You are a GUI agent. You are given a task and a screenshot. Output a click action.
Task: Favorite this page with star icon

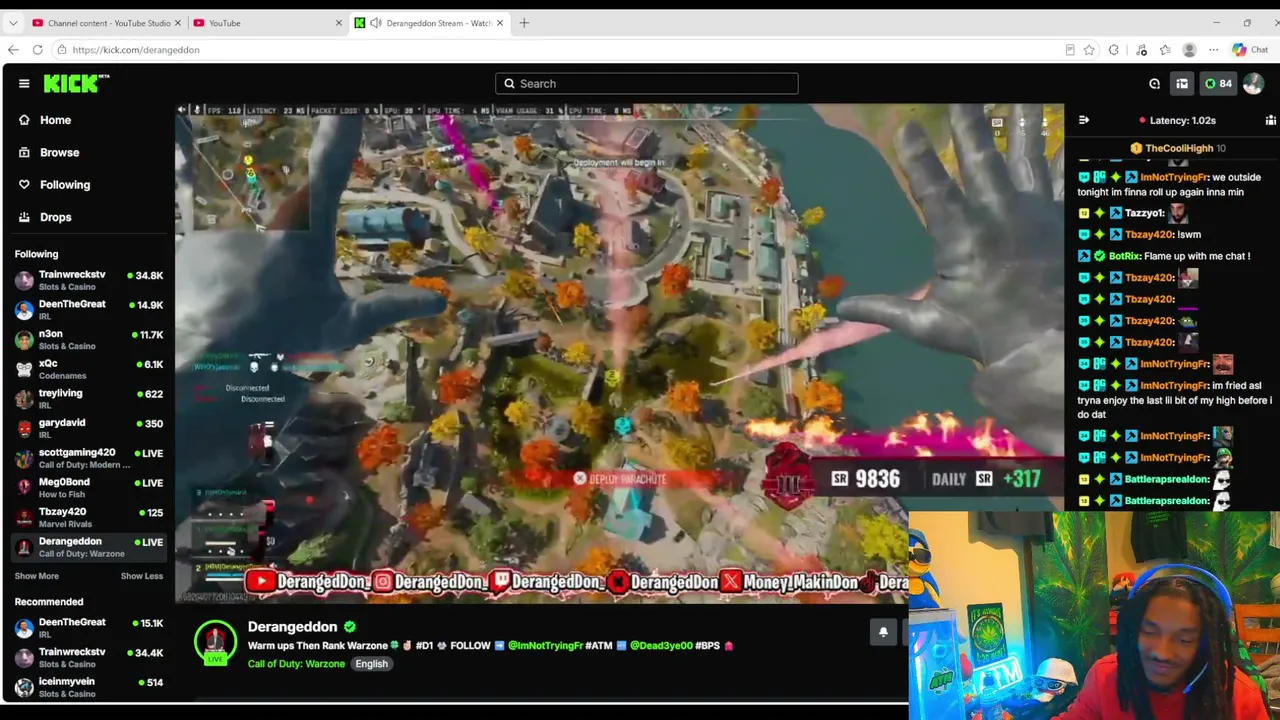1089,50
